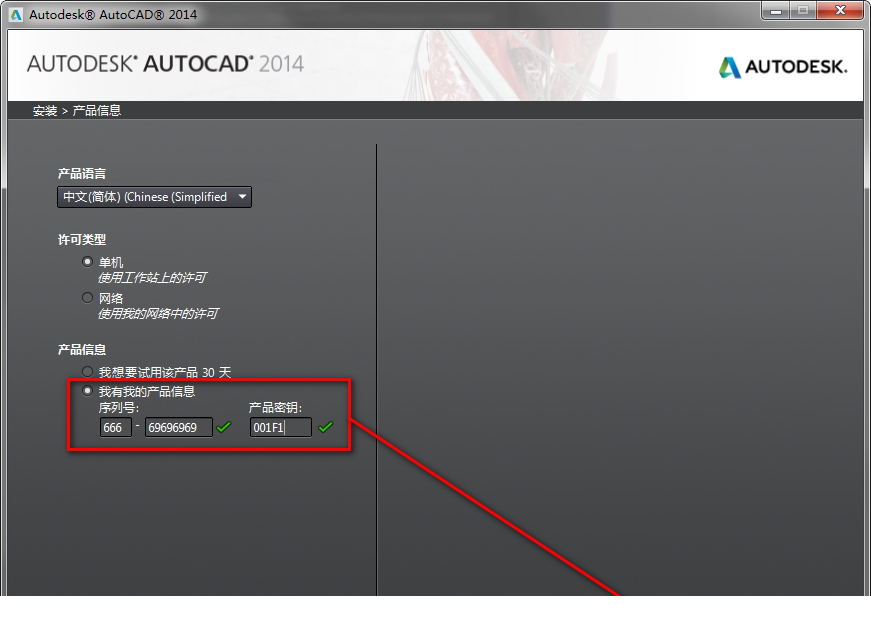Image resolution: width=871 pixels, height=619 pixels.
Task: Select 我有我的产品信息 radio option
Action: 87,391
